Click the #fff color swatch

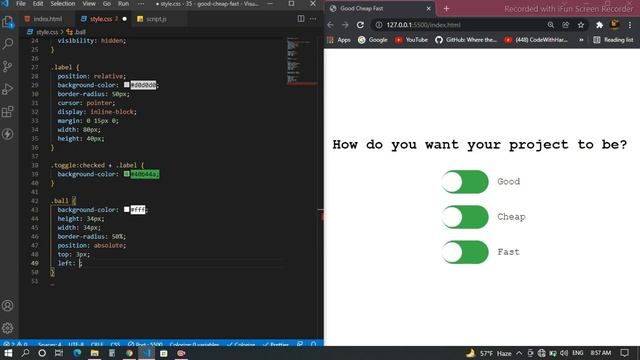[x=127, y=209]
